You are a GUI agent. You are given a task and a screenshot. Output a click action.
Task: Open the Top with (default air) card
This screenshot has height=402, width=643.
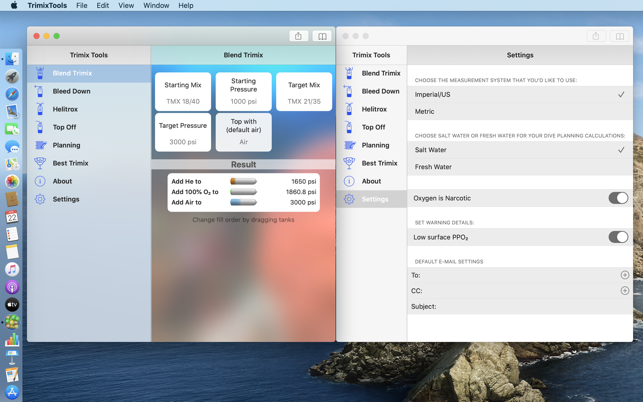(x=244, y=132)
